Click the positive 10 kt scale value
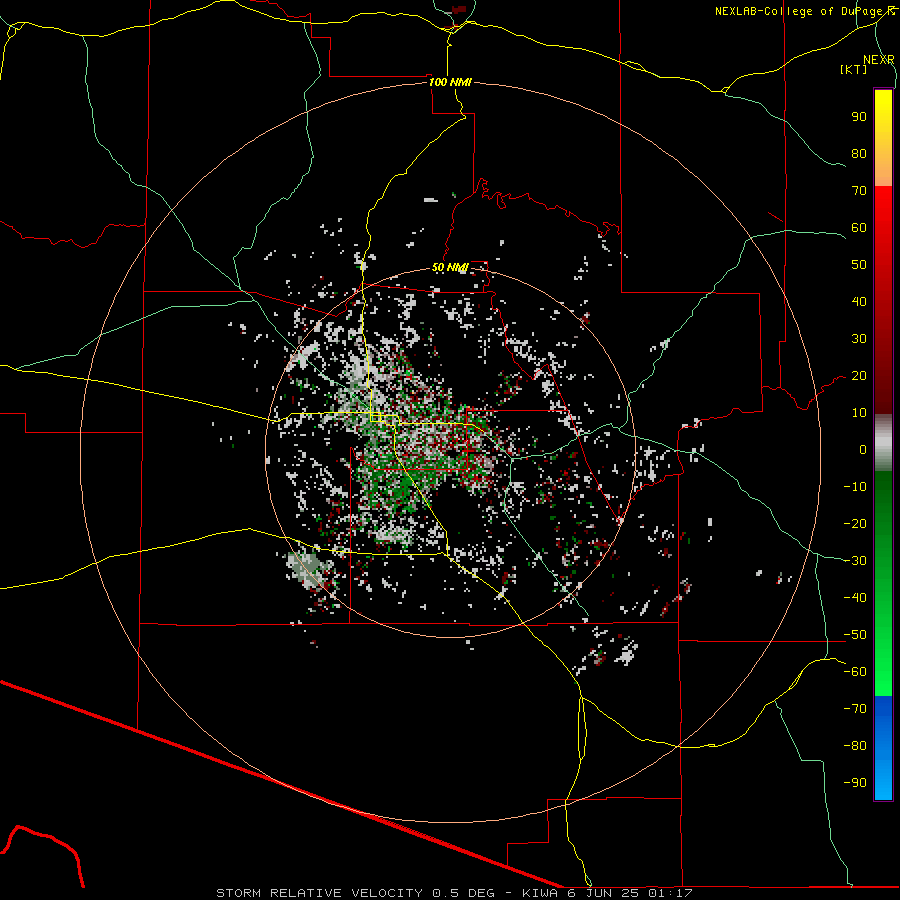 (859, 413)
